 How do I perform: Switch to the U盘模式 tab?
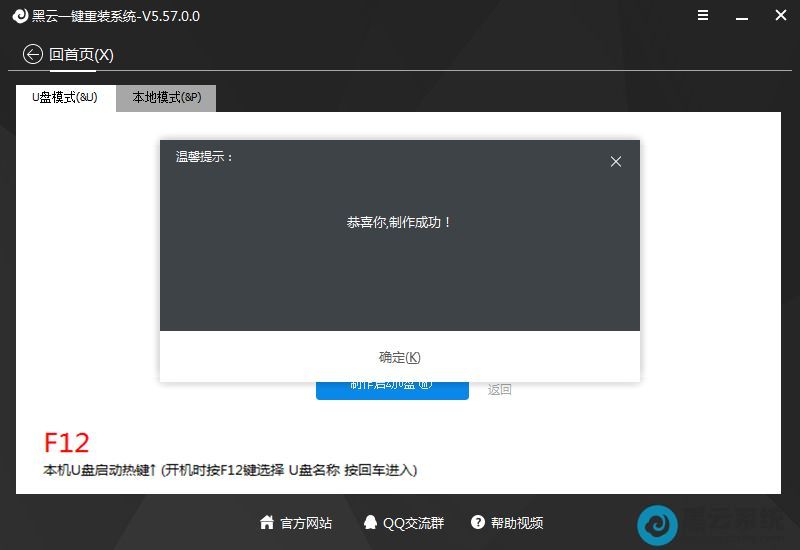(x=65, y=98)
